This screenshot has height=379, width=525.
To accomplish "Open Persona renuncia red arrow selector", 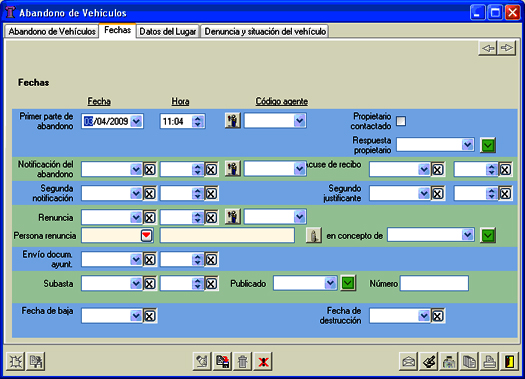I will coord(146,235).
